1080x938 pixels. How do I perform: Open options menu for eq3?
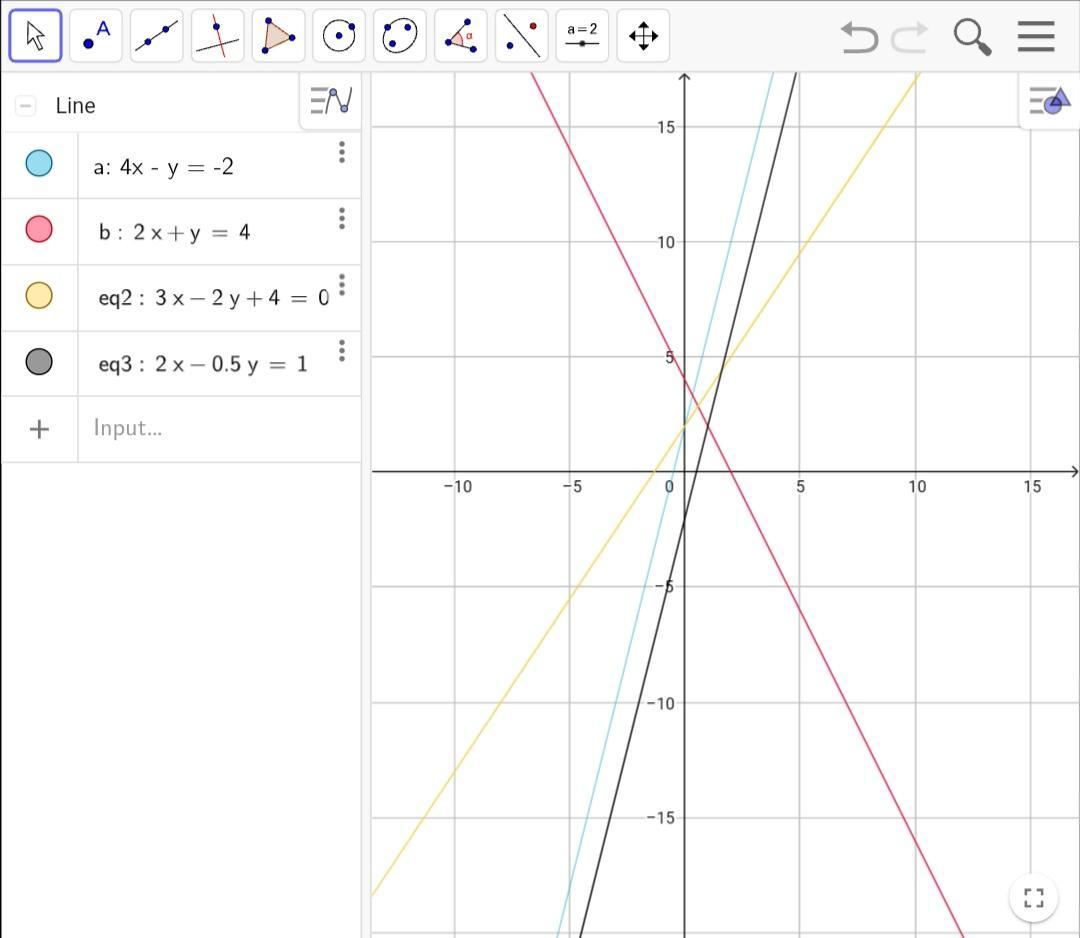pos(342,351)
